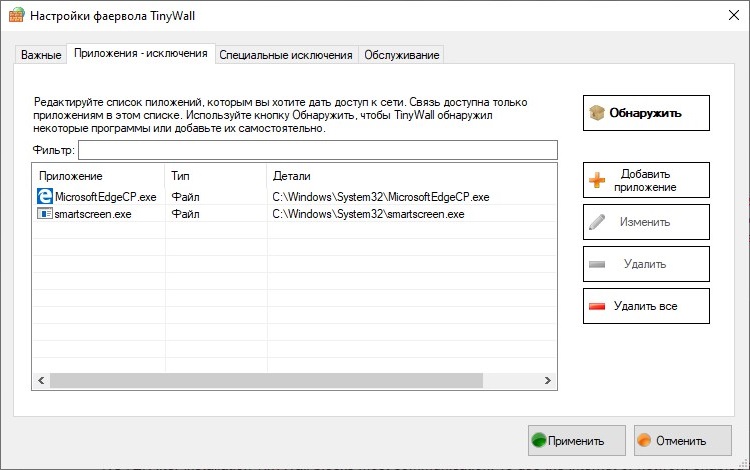Open the Специальные исключения tab
The height and width of the screenshot is (470, 750).
286,55
